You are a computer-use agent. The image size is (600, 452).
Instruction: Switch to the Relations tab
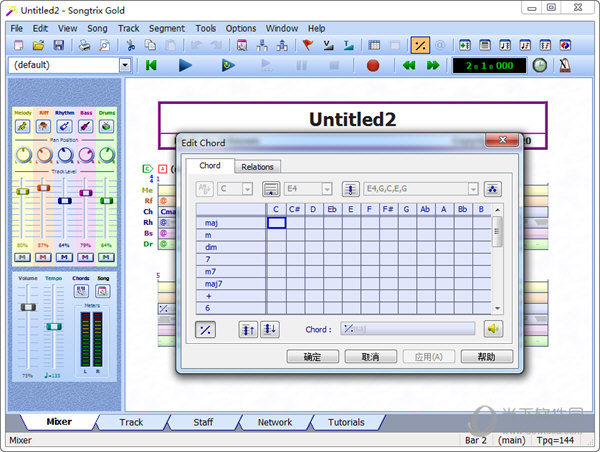point(258,167)
